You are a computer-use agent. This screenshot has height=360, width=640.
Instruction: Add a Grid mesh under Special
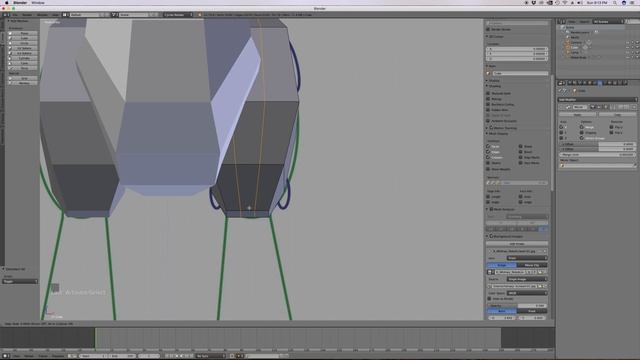tap(24, 78)
